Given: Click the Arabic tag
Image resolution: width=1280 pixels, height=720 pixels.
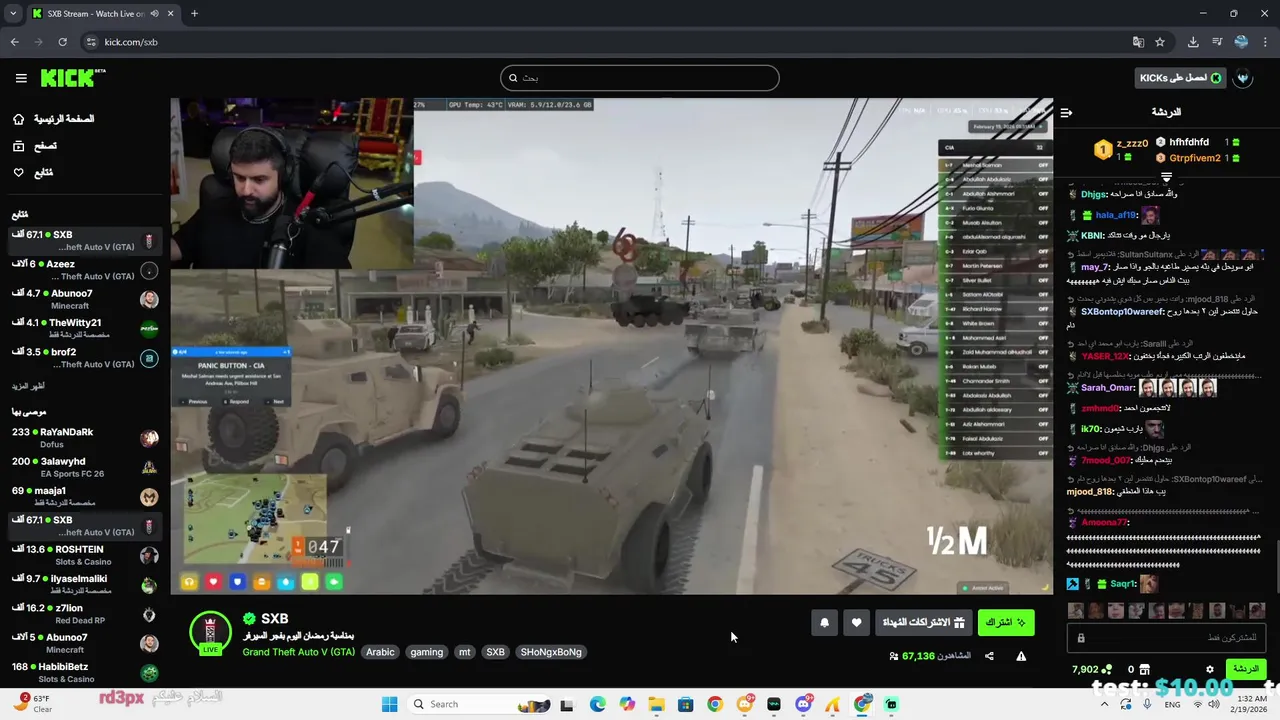Looking at the screenshot, I should pos(380,652).
